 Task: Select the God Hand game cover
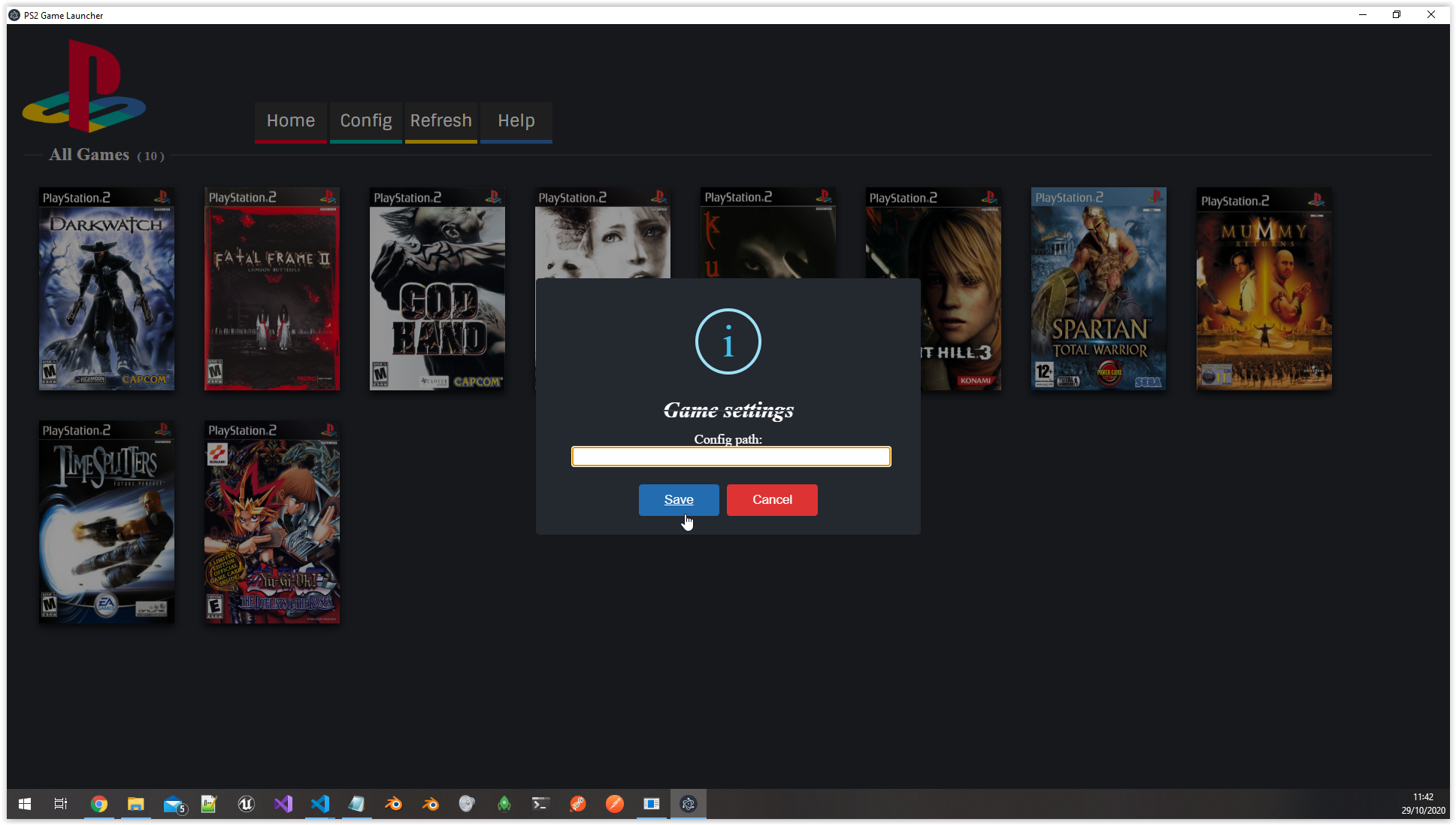point(437,290)
